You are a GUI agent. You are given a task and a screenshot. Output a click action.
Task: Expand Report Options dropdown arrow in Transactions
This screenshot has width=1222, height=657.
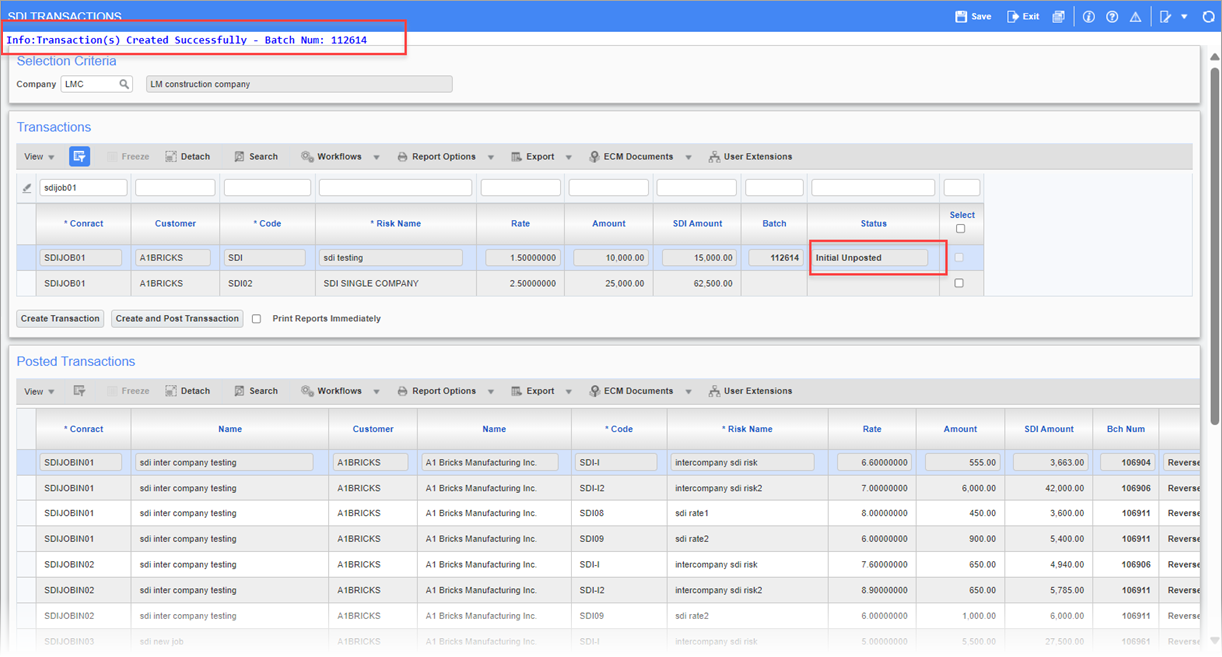coord(491,158)
